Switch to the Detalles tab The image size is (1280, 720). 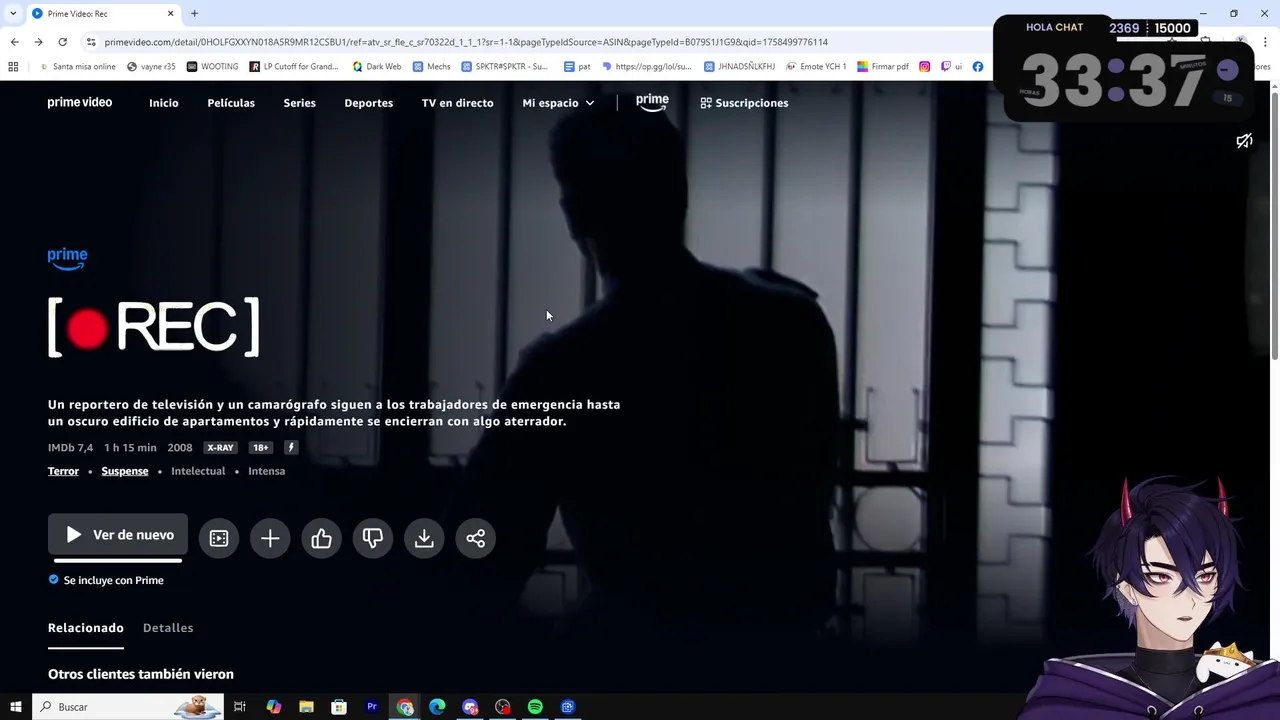(x=168, y=628)
